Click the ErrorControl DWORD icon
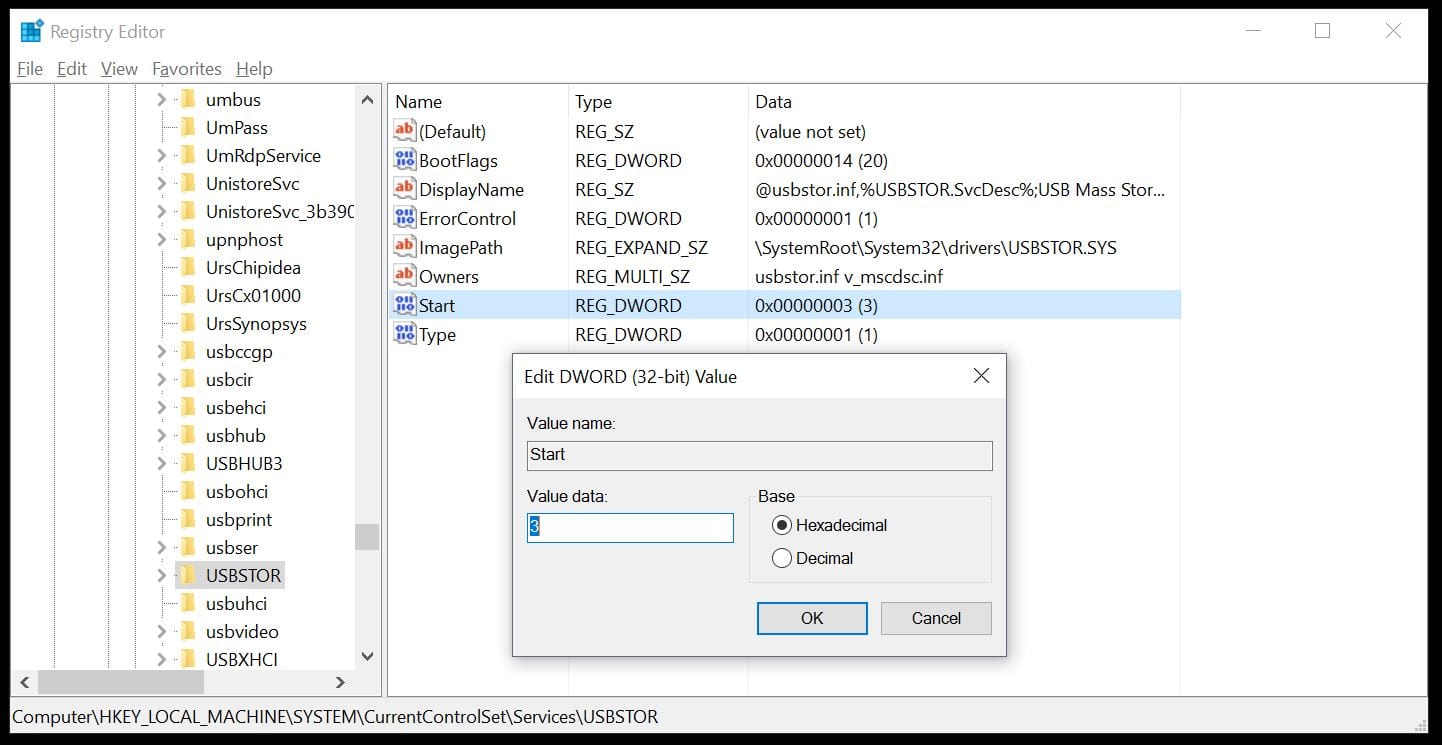Image resolution: width=1442 pixels, height=745 pixels. 404,218
